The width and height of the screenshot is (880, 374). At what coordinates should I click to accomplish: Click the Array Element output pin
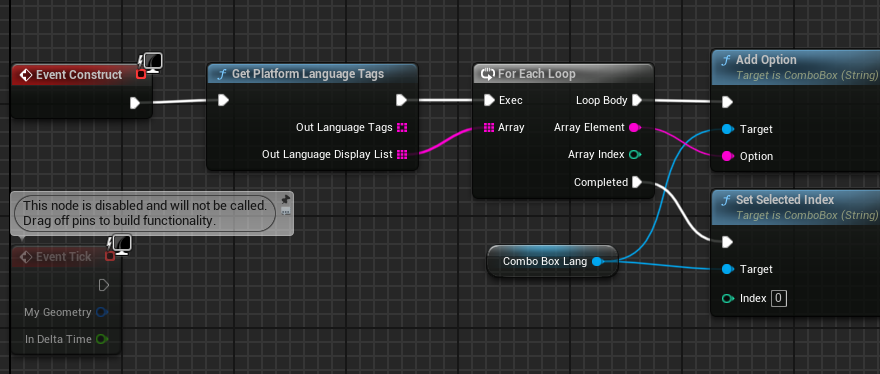pyautogui.click(x=635, y=127)
